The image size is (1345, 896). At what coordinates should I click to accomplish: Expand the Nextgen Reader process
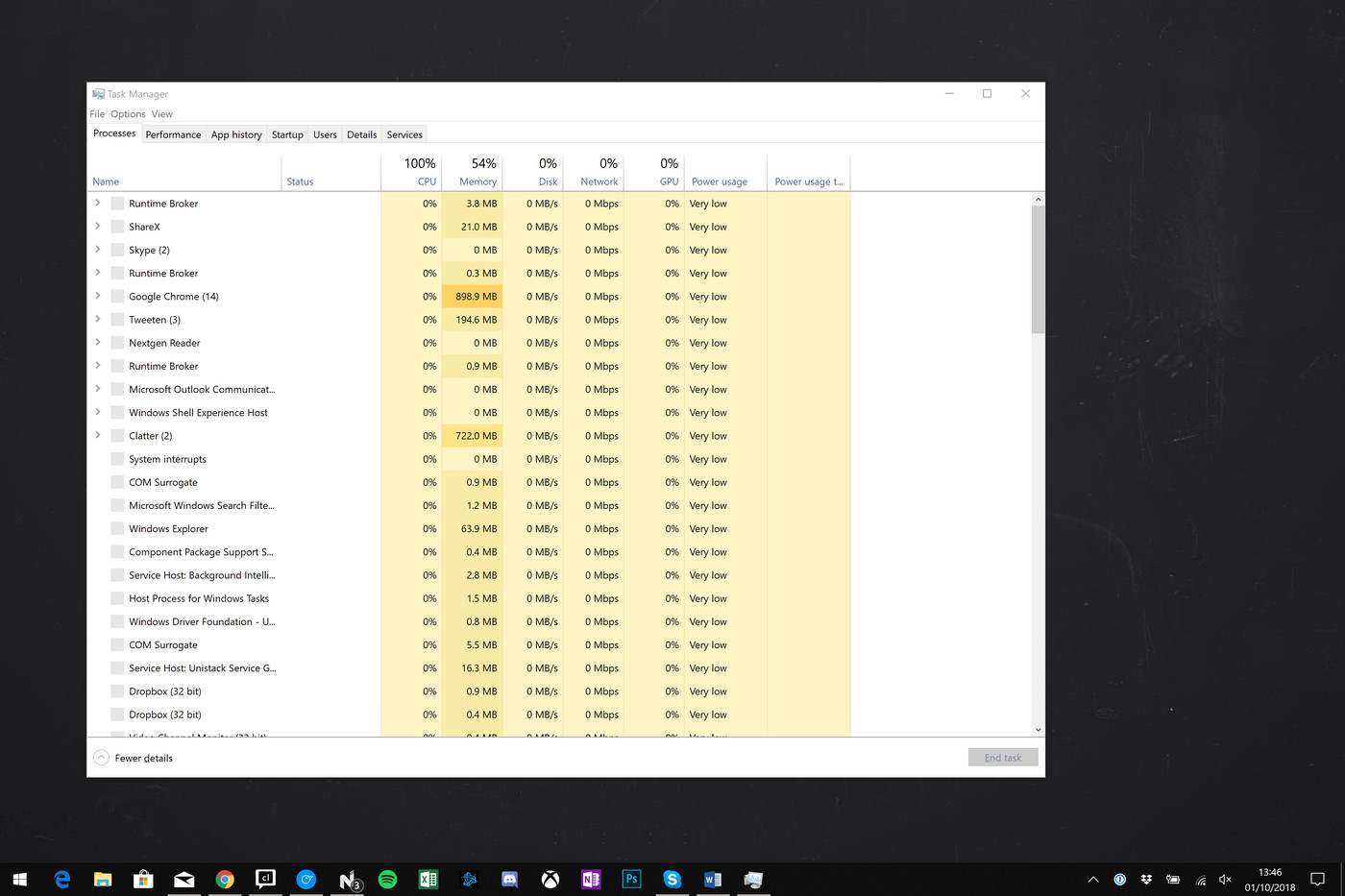(97, 342)
